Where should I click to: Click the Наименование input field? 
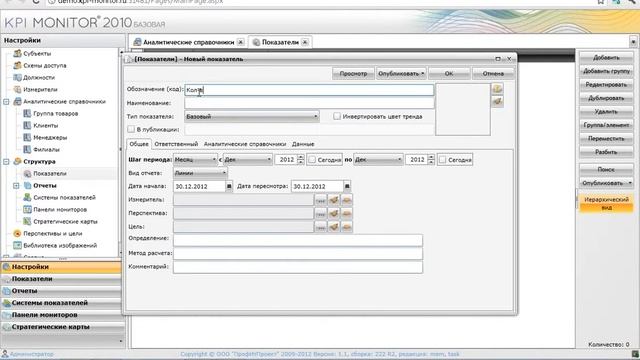coord(309,103)
